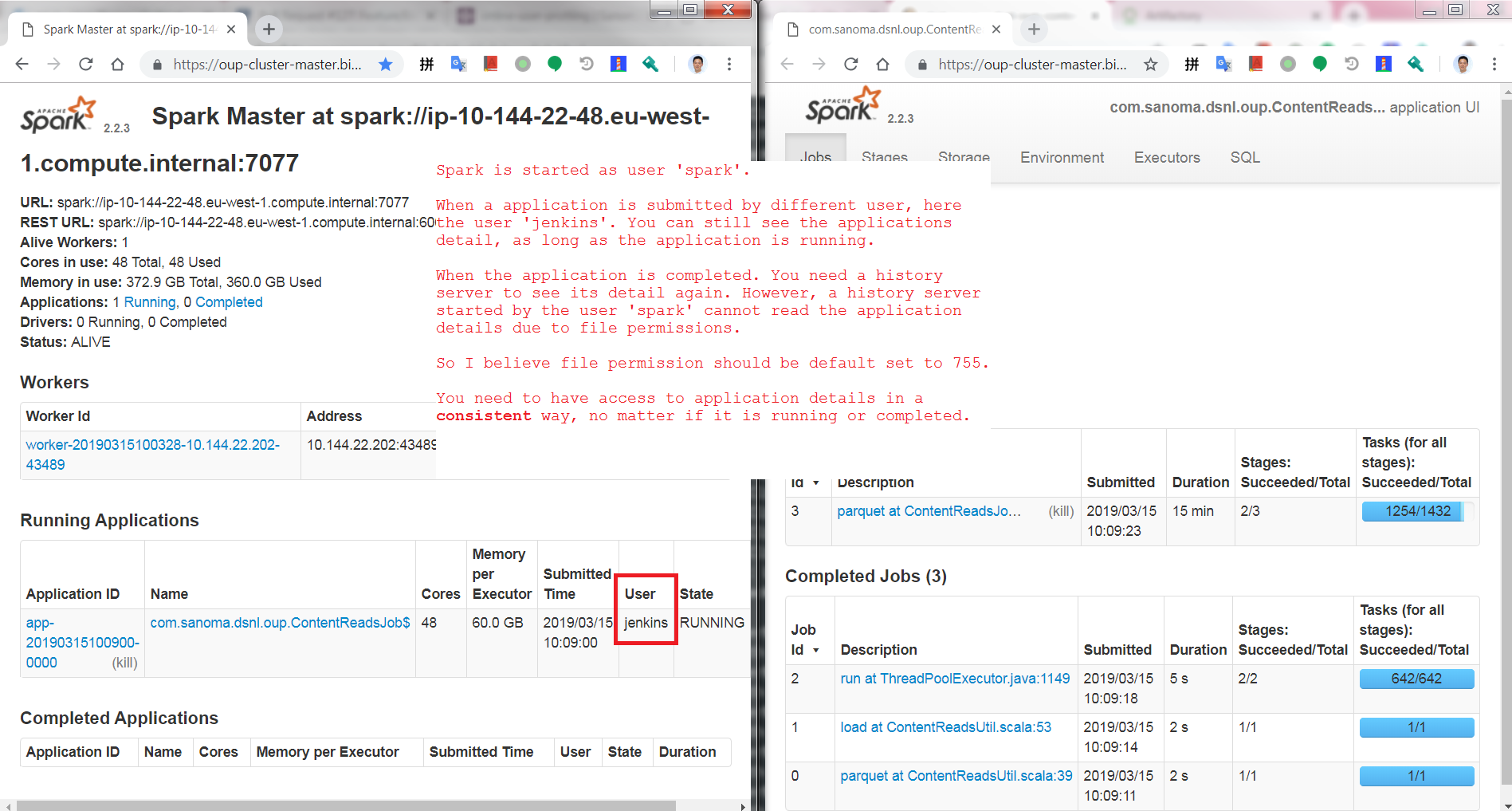The image size is (1512, 811).
Task: Open the Storage tab
Action: (964, 158)
